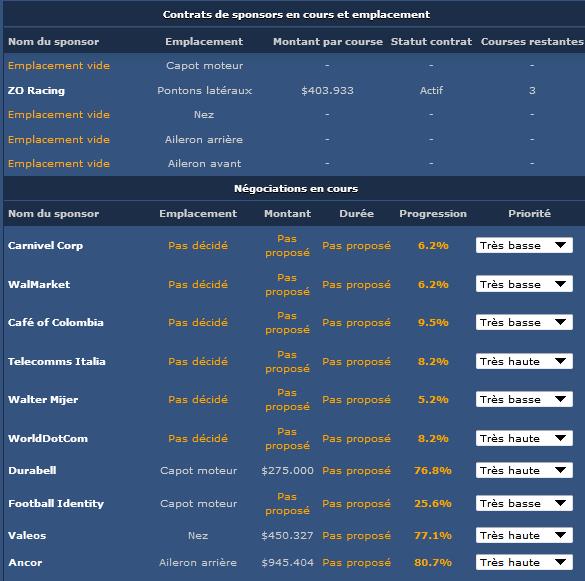This screenshot has width=585, height=581.
Task: Open the ZO Racing sponsor contract
Action: pyautogui.click(x=36, y=90)
